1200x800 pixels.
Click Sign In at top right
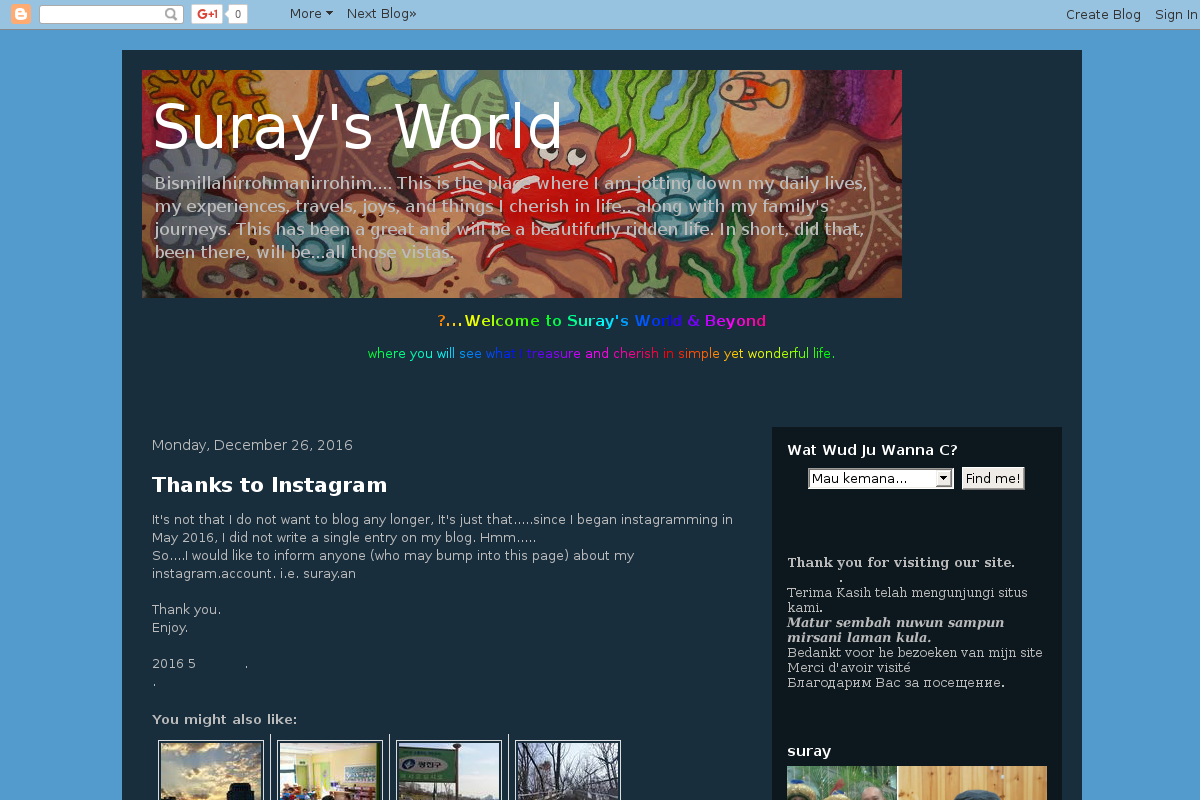pyautogui.click(x=1176, y=14)
